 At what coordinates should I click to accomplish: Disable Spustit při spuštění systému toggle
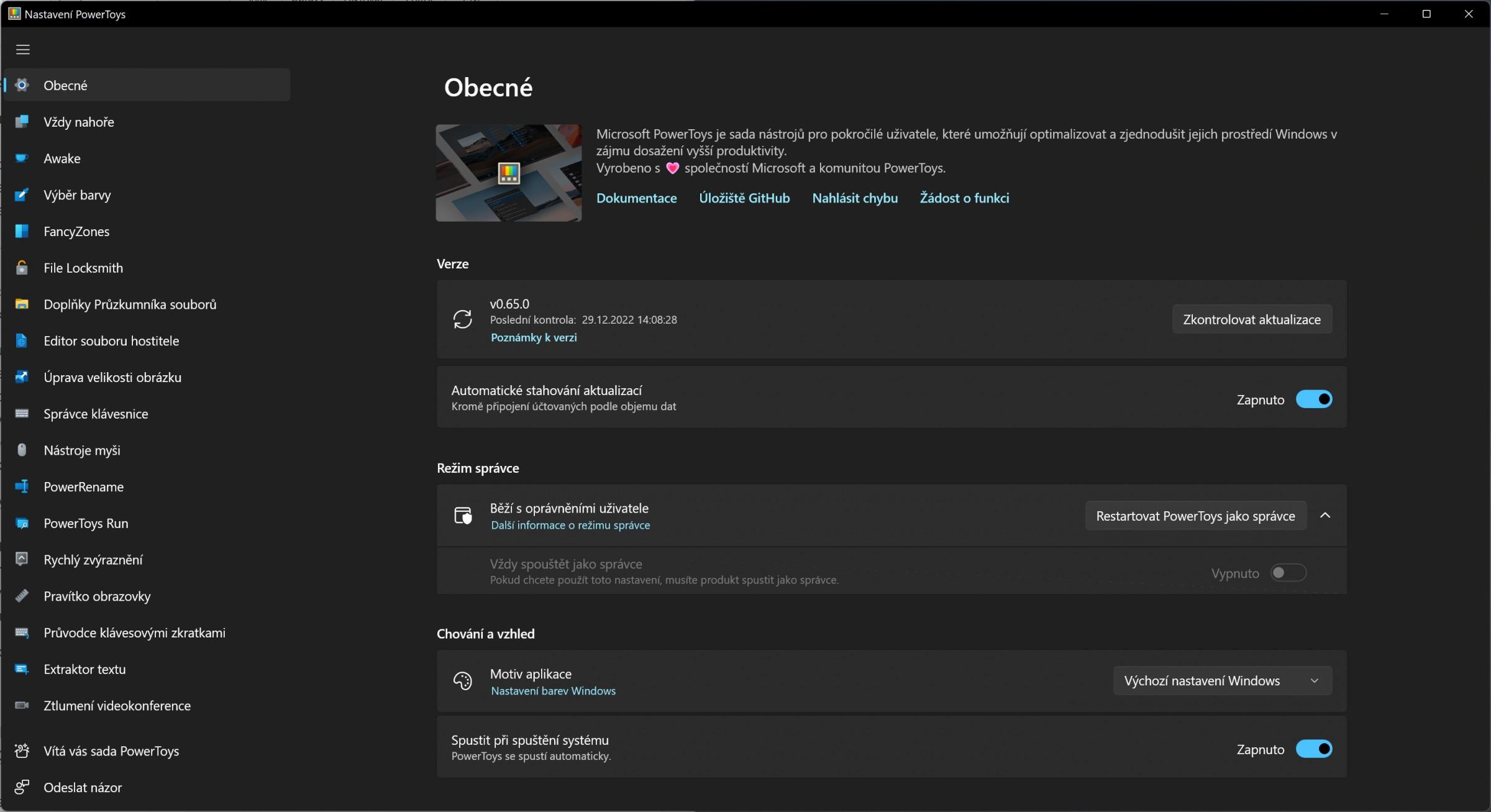coord(1313,749)
